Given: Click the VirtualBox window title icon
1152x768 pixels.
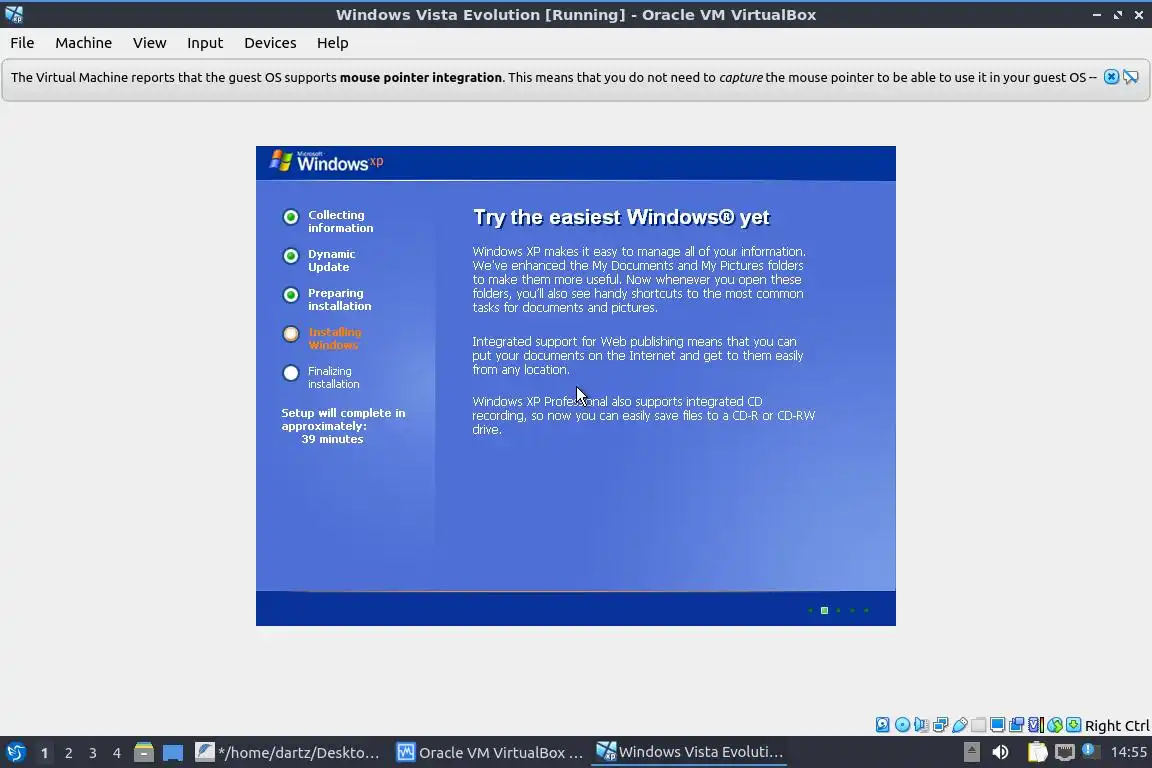Looking at the screenshot, I should (14, 14).
